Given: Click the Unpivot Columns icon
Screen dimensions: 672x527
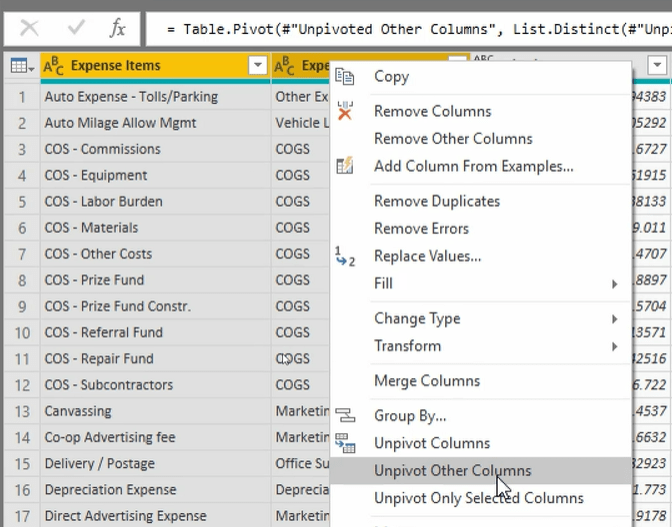Looking at the screenshot, I should (345, 443).
